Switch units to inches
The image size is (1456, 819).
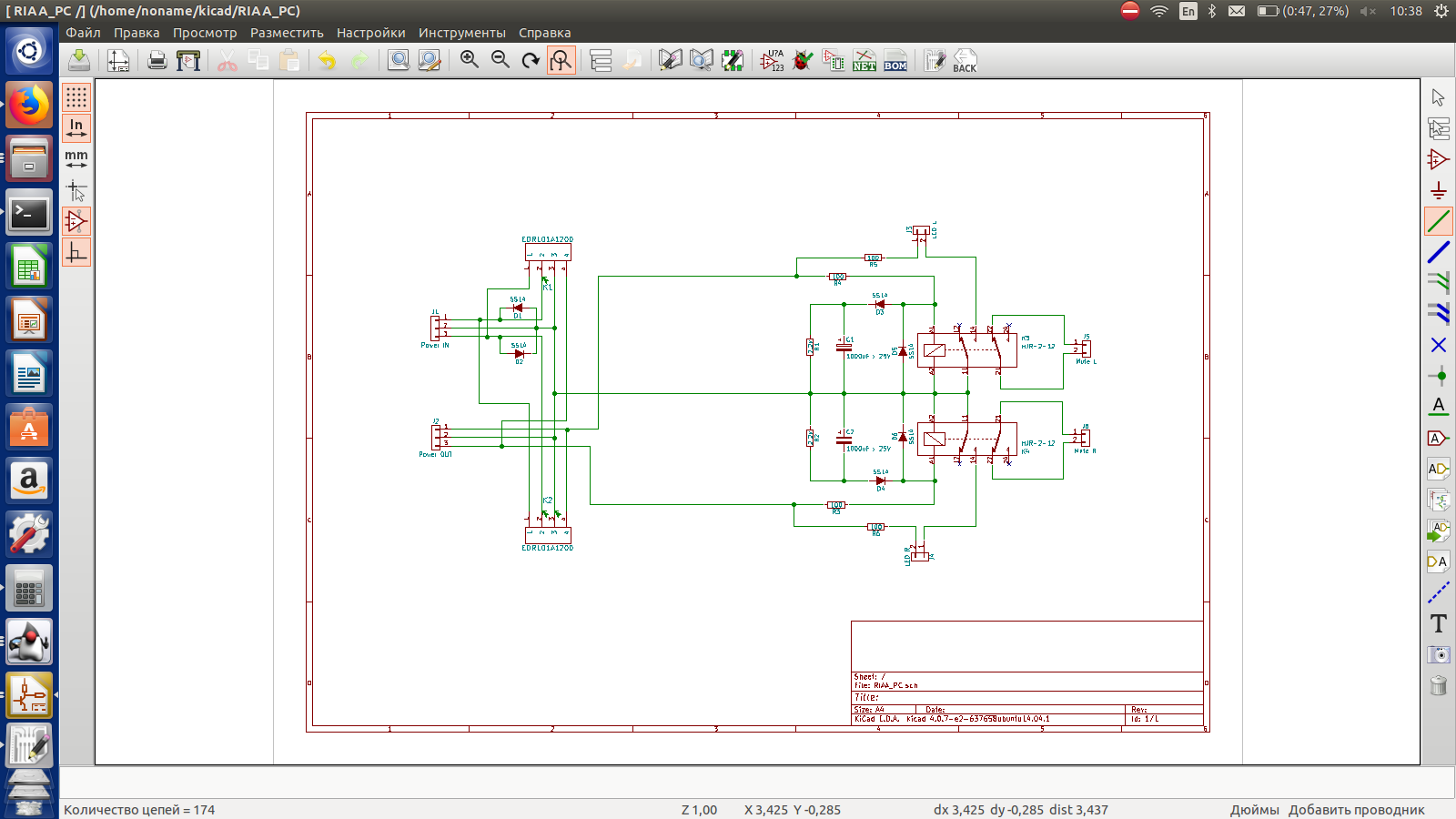click(76, 127)
